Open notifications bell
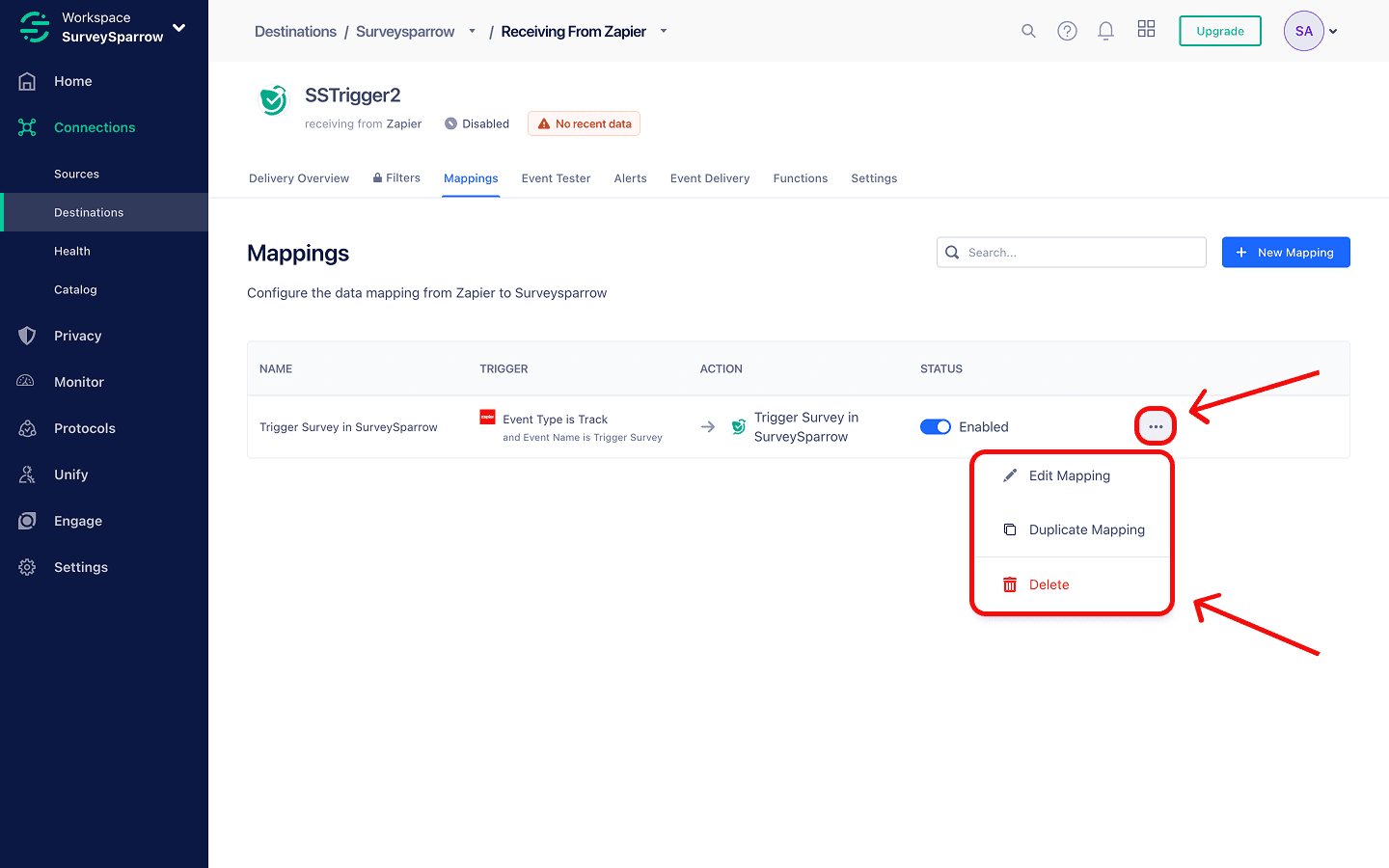Image resolution: width=1389 pixels, height=868 pixels. click(x=1105, y=31)
